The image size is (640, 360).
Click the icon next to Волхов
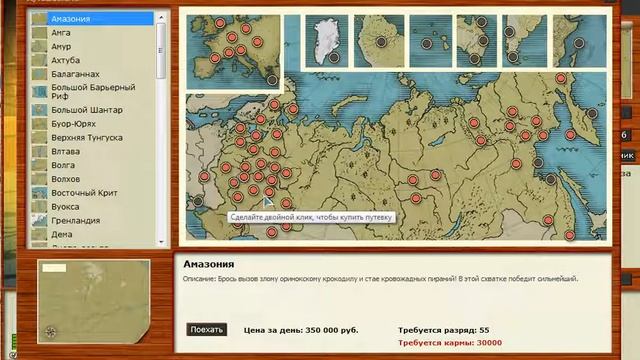[40, 179]
